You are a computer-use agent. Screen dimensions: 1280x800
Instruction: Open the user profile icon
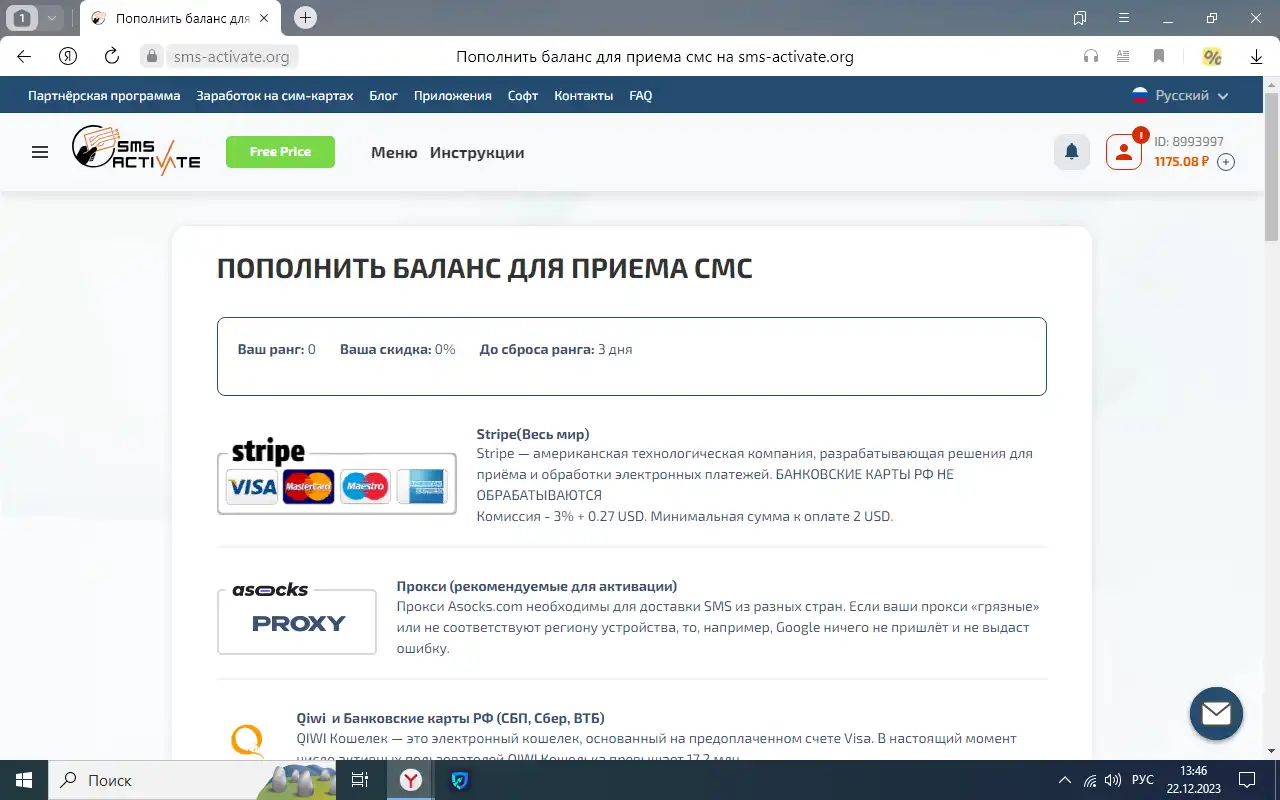[1124, 152]
